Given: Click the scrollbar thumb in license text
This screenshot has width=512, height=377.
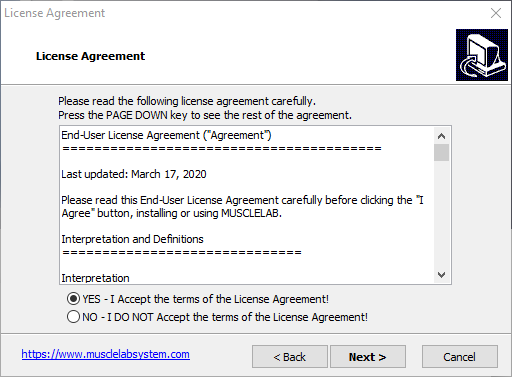Looking at the screenshot, I should (441, 152).
